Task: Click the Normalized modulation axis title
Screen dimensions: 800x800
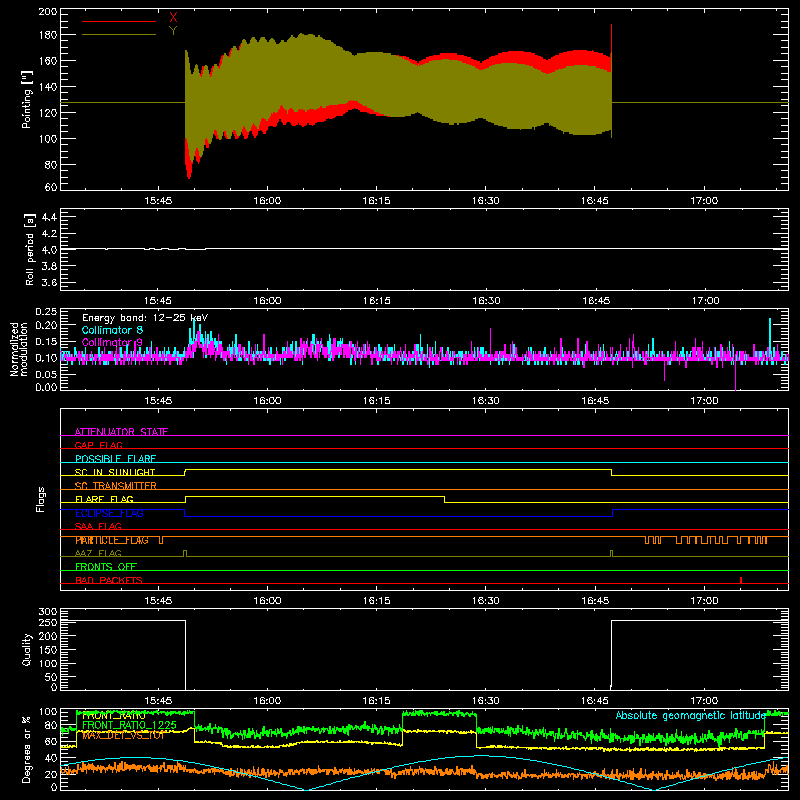Action: [x=19, y=349]
